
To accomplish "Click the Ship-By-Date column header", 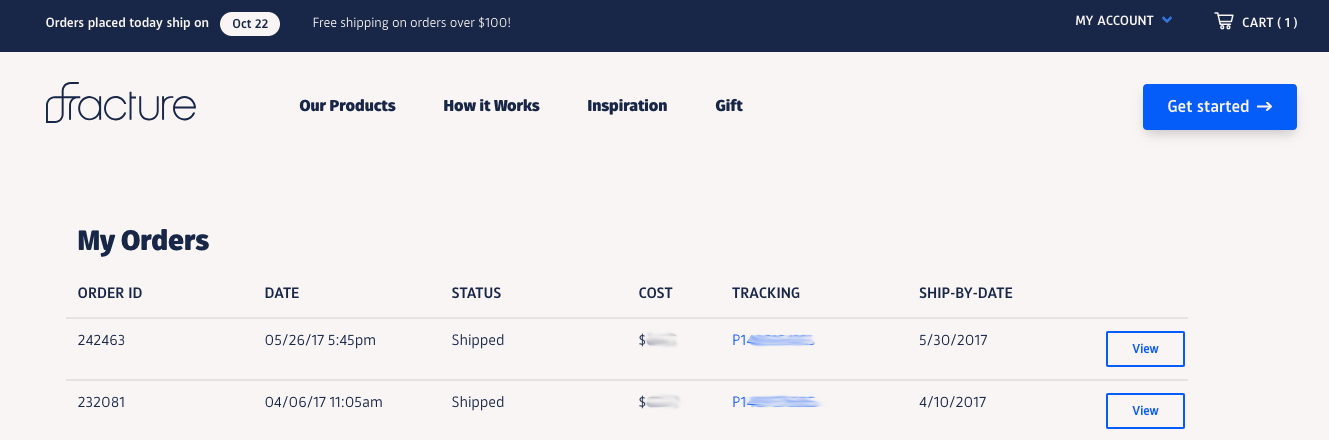I will point(966,293).
